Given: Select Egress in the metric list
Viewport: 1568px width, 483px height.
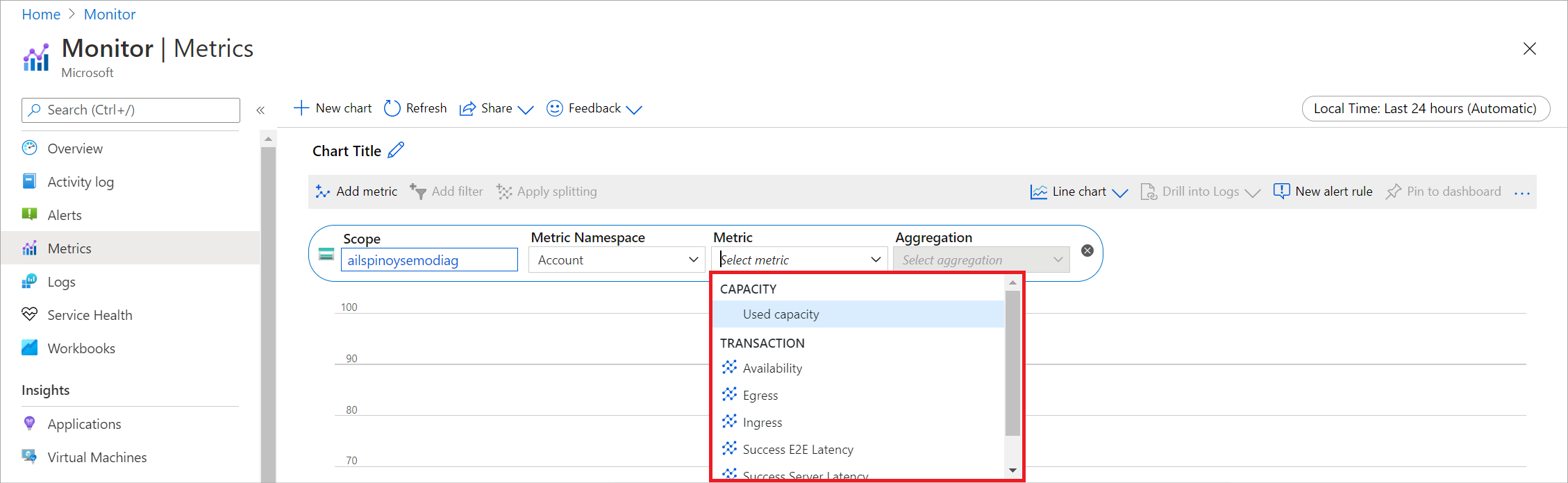Looking at the screenshot, I should (x=760, y=396).
